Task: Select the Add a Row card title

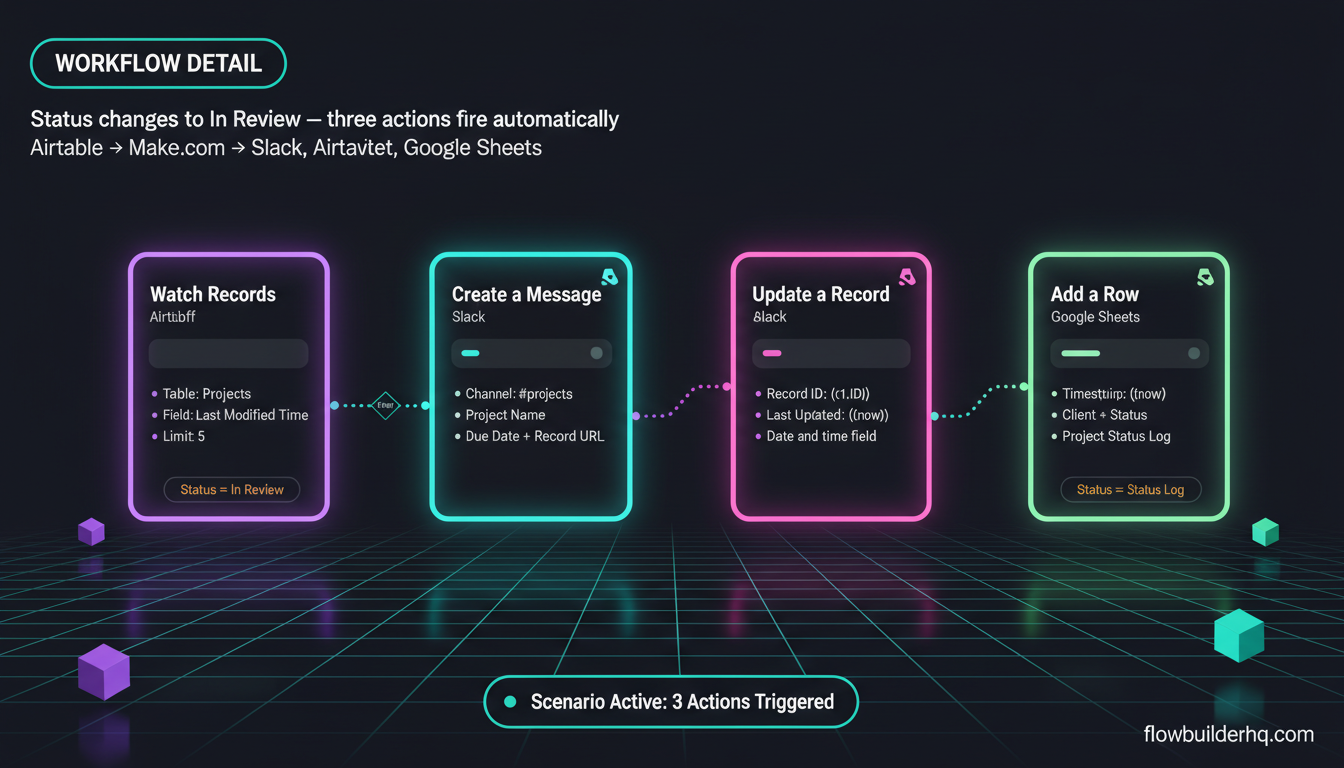Action: click(1095, 294)
